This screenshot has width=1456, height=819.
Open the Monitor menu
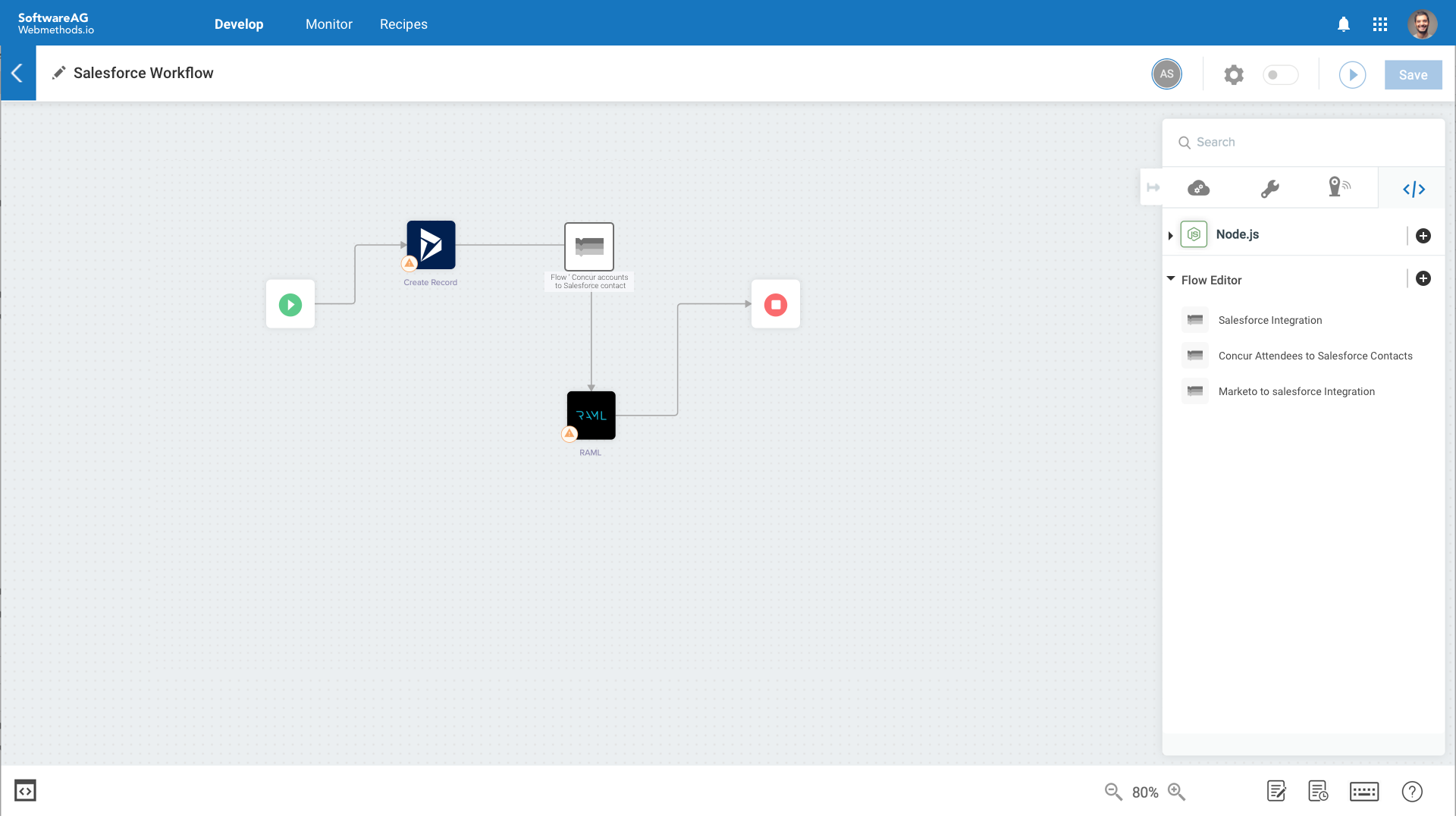(328, 24)
